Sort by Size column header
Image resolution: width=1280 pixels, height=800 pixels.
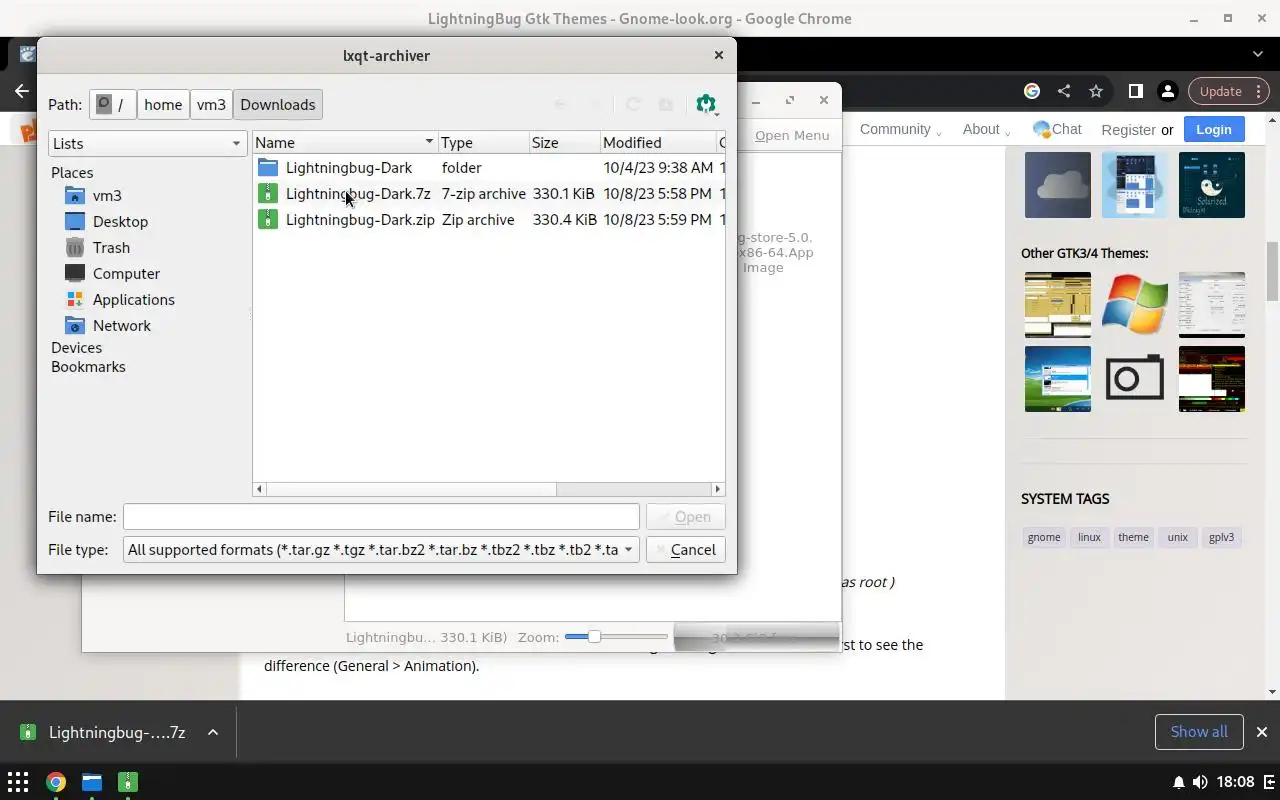coord(565,142)
